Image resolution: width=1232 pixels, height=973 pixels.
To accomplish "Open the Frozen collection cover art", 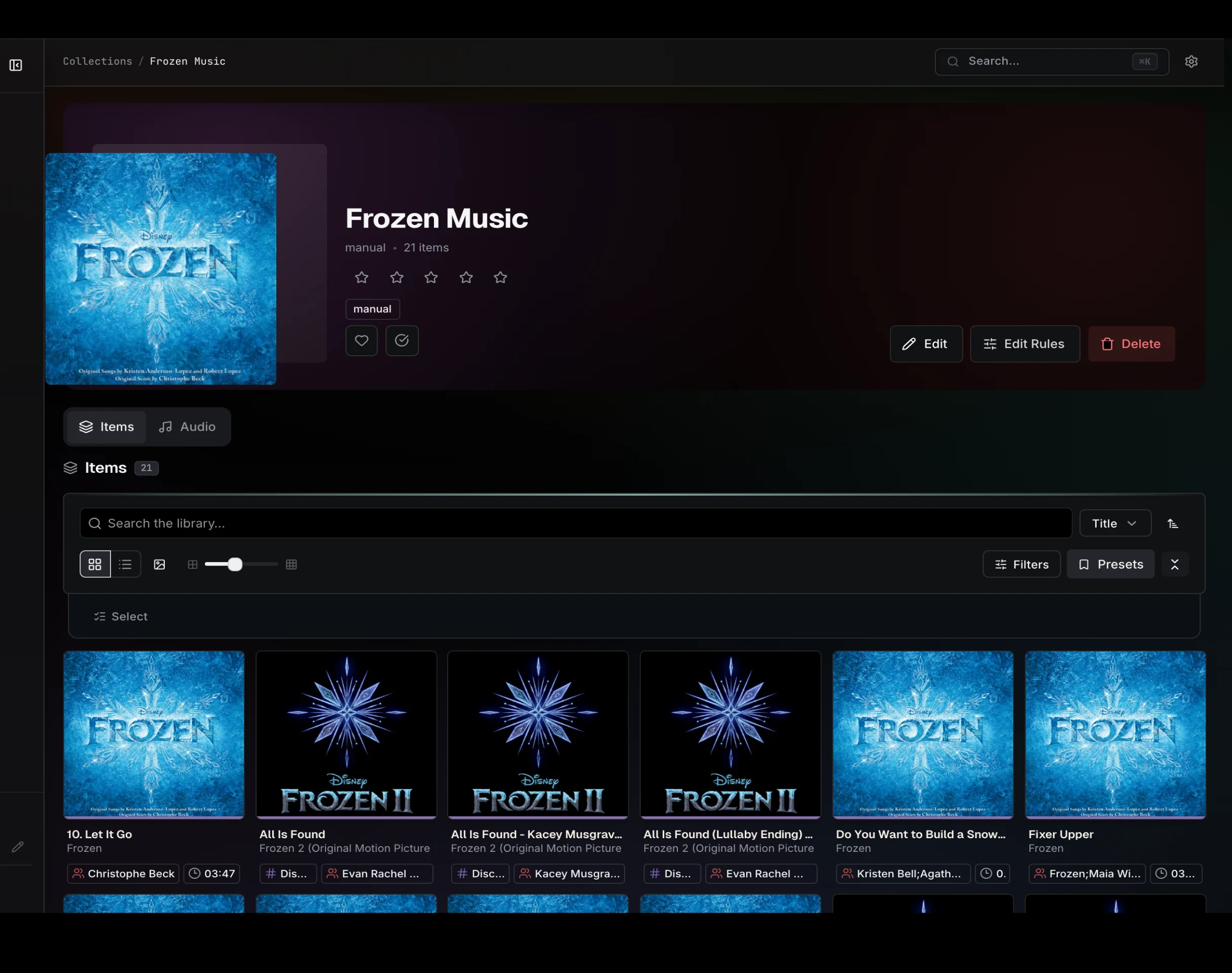I will pos(161,268).
